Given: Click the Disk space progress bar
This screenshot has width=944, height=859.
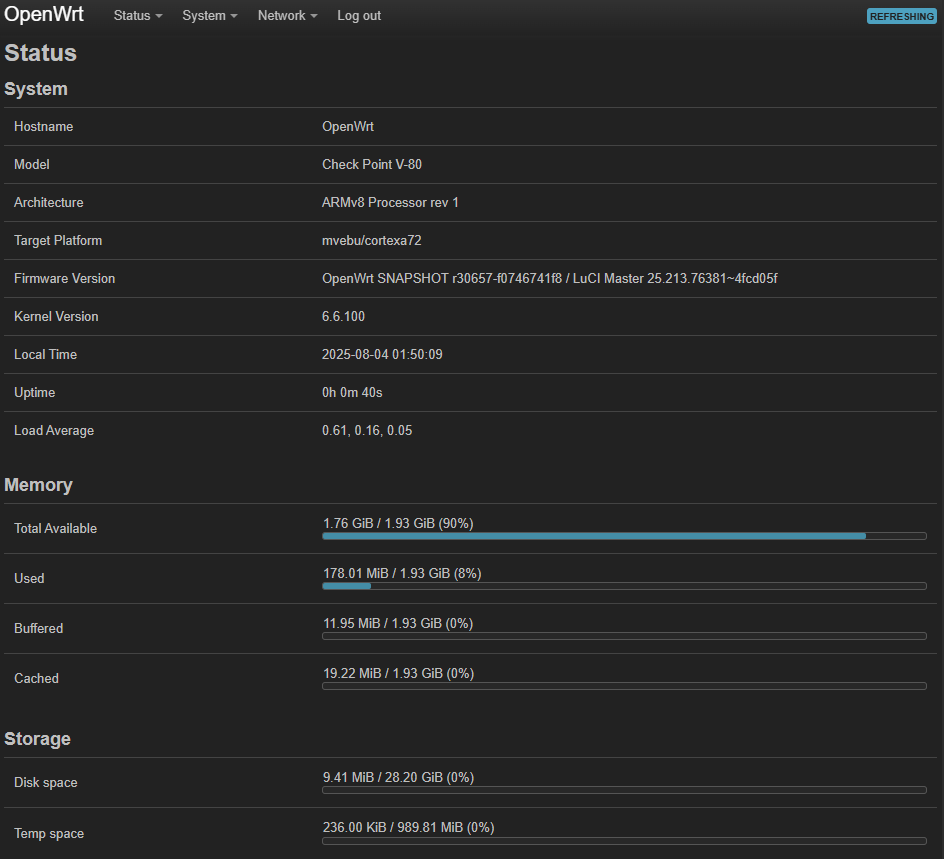Looking at the screenshot, I should 624,790.
